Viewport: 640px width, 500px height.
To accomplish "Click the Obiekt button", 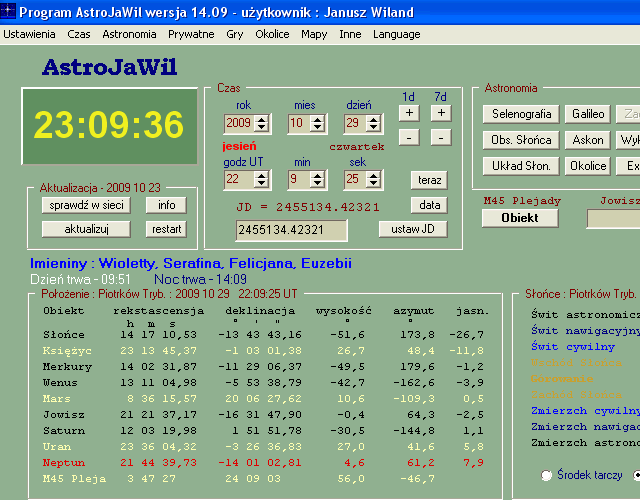I will coord(520,218).
